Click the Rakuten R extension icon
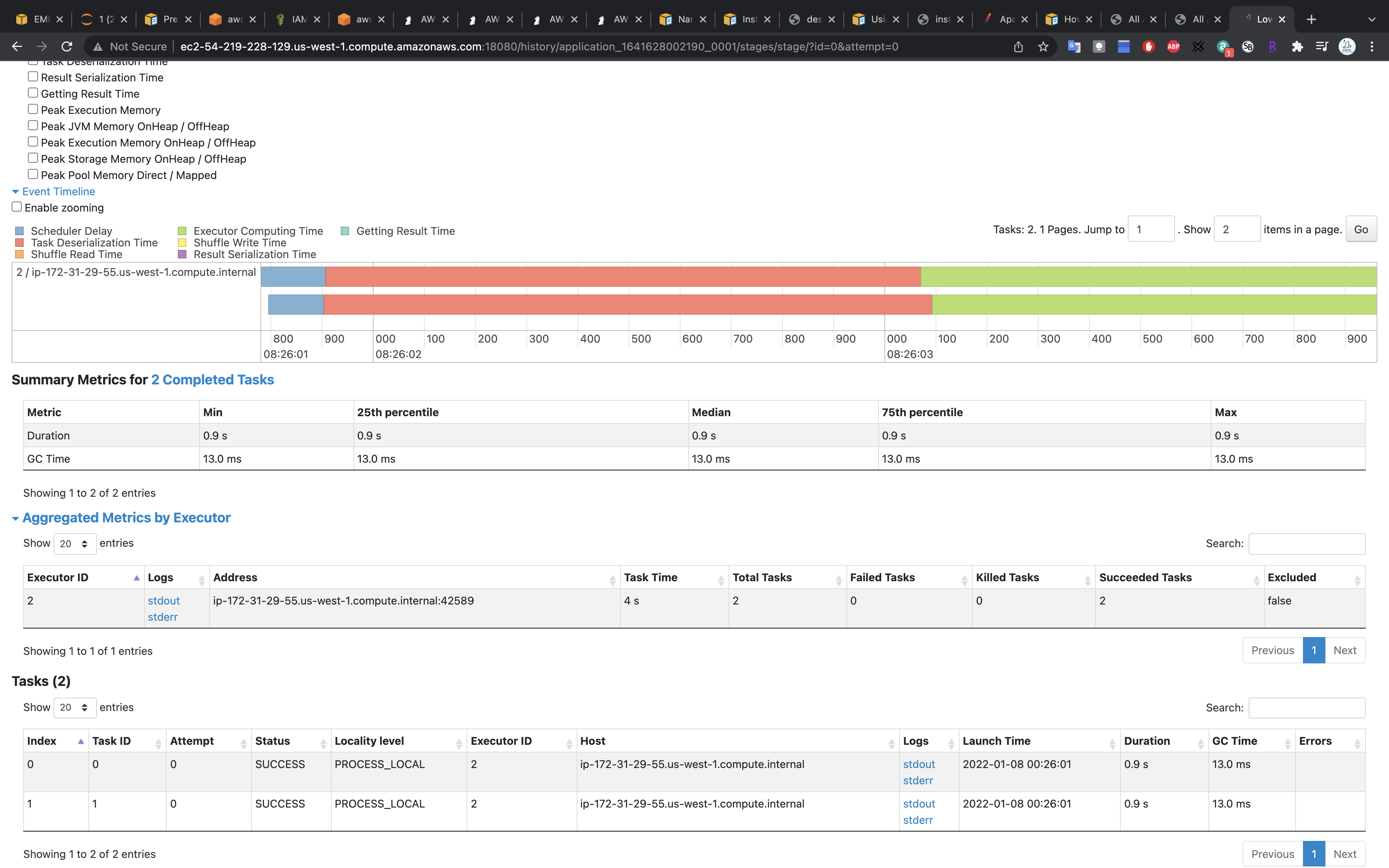The width and height of the screenshot is (1389, 868). [x=1272, y=46]
